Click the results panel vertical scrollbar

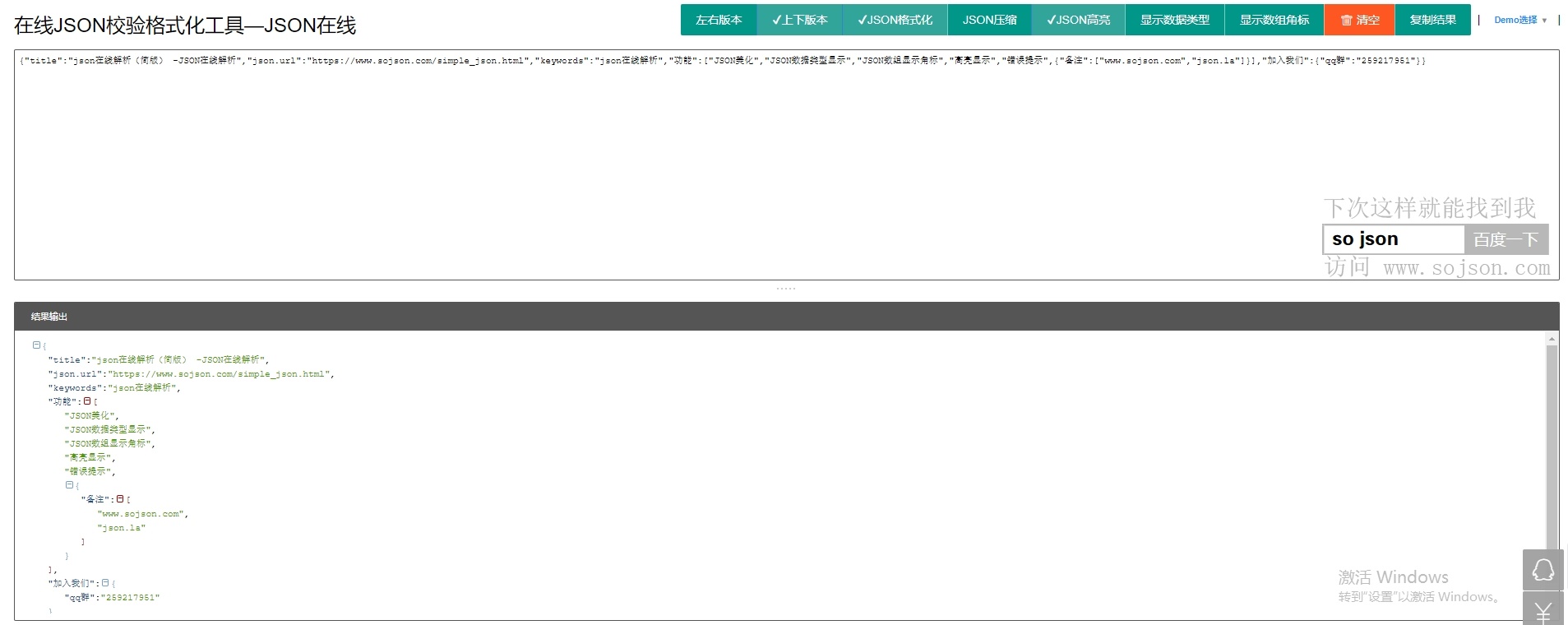click(1552, 444)
